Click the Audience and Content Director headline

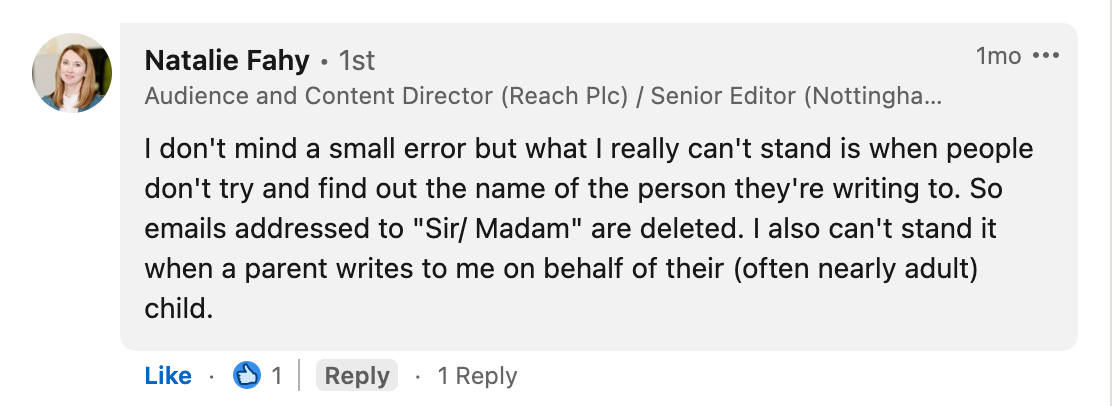click(318, 97)
